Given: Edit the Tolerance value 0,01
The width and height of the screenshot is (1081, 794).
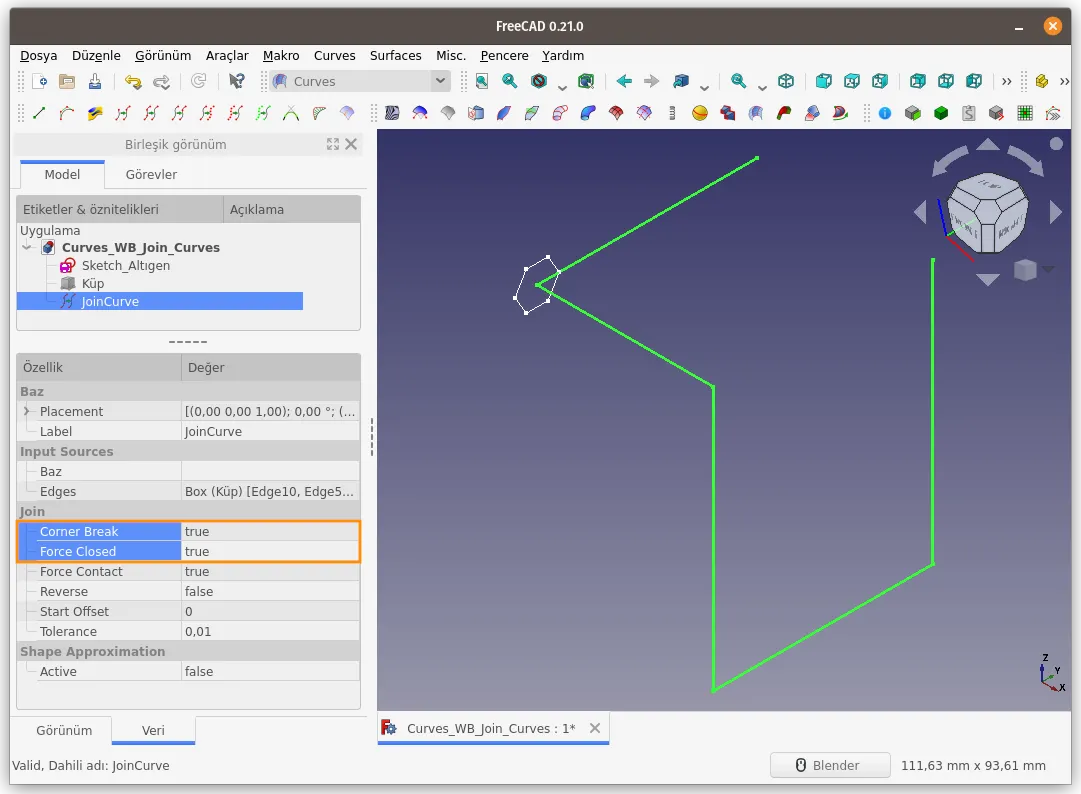Looking at the screenshot, I should point(270,631).
